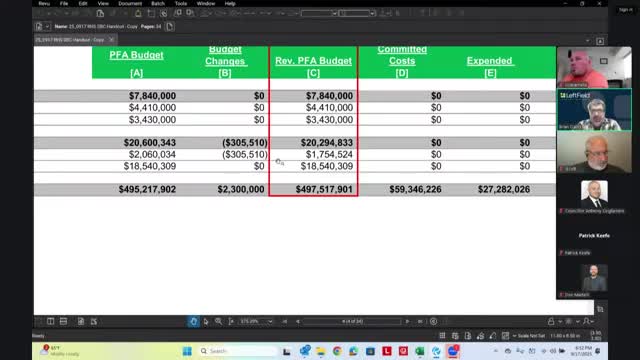640x360 pixels.
Task: Go to next page arrow
Action: tap(407, 322)
